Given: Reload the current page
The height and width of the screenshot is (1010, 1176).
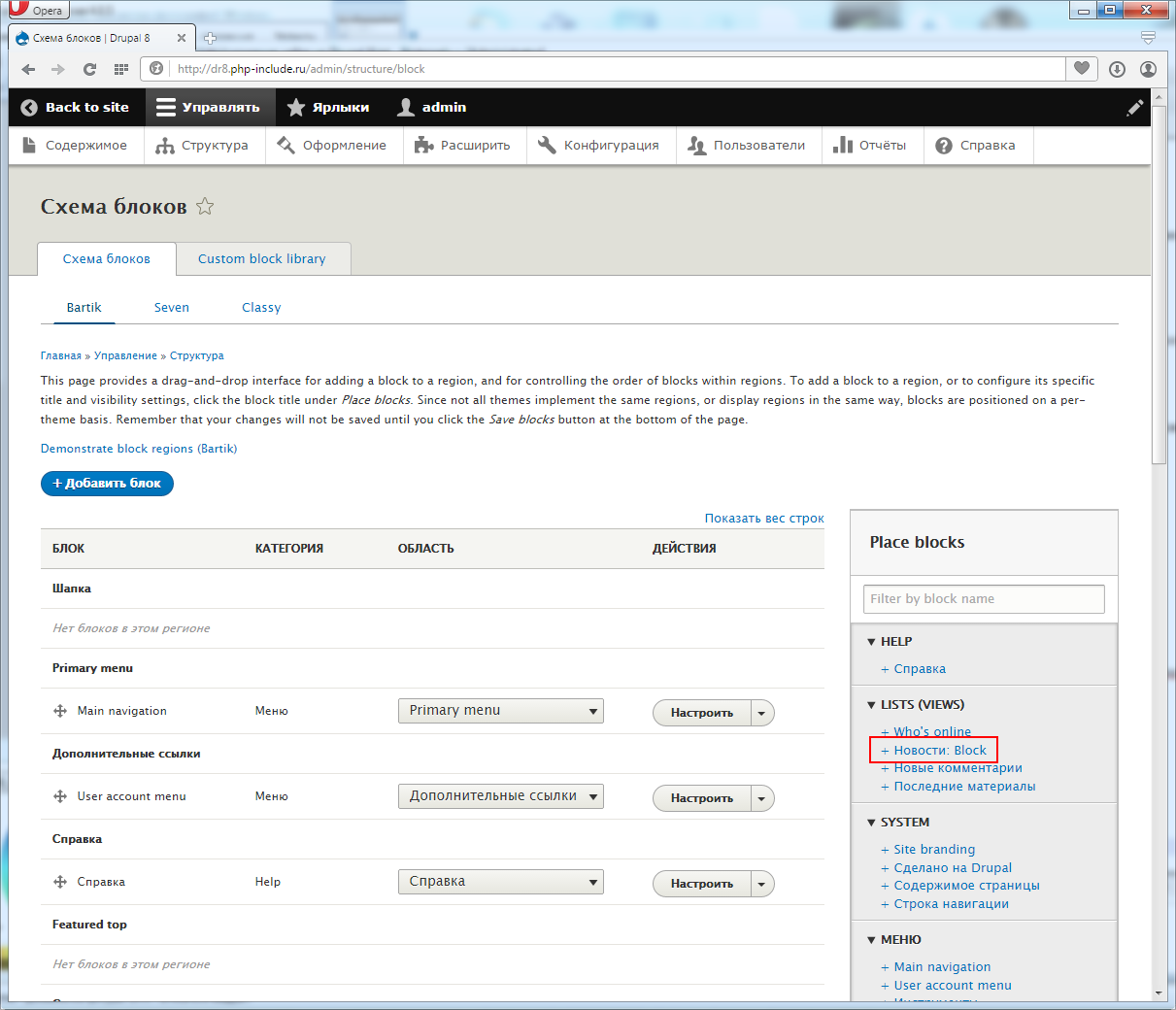Looking at the screenshot, I should 89,69.
